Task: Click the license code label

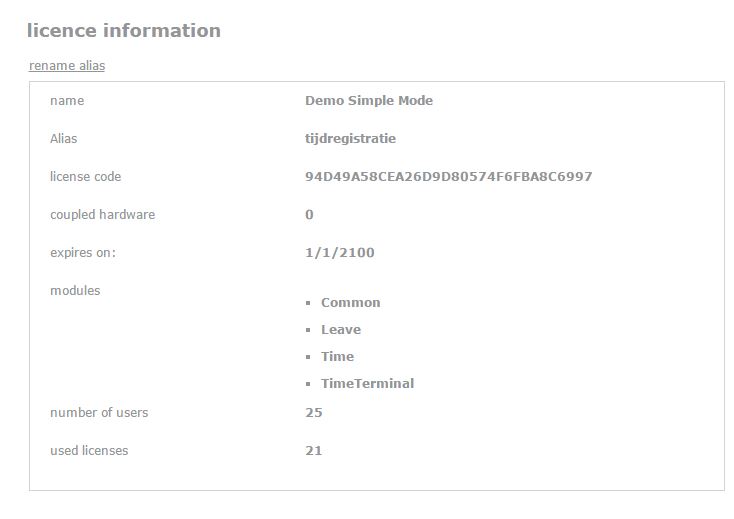Action: click(x=85, y=176)
